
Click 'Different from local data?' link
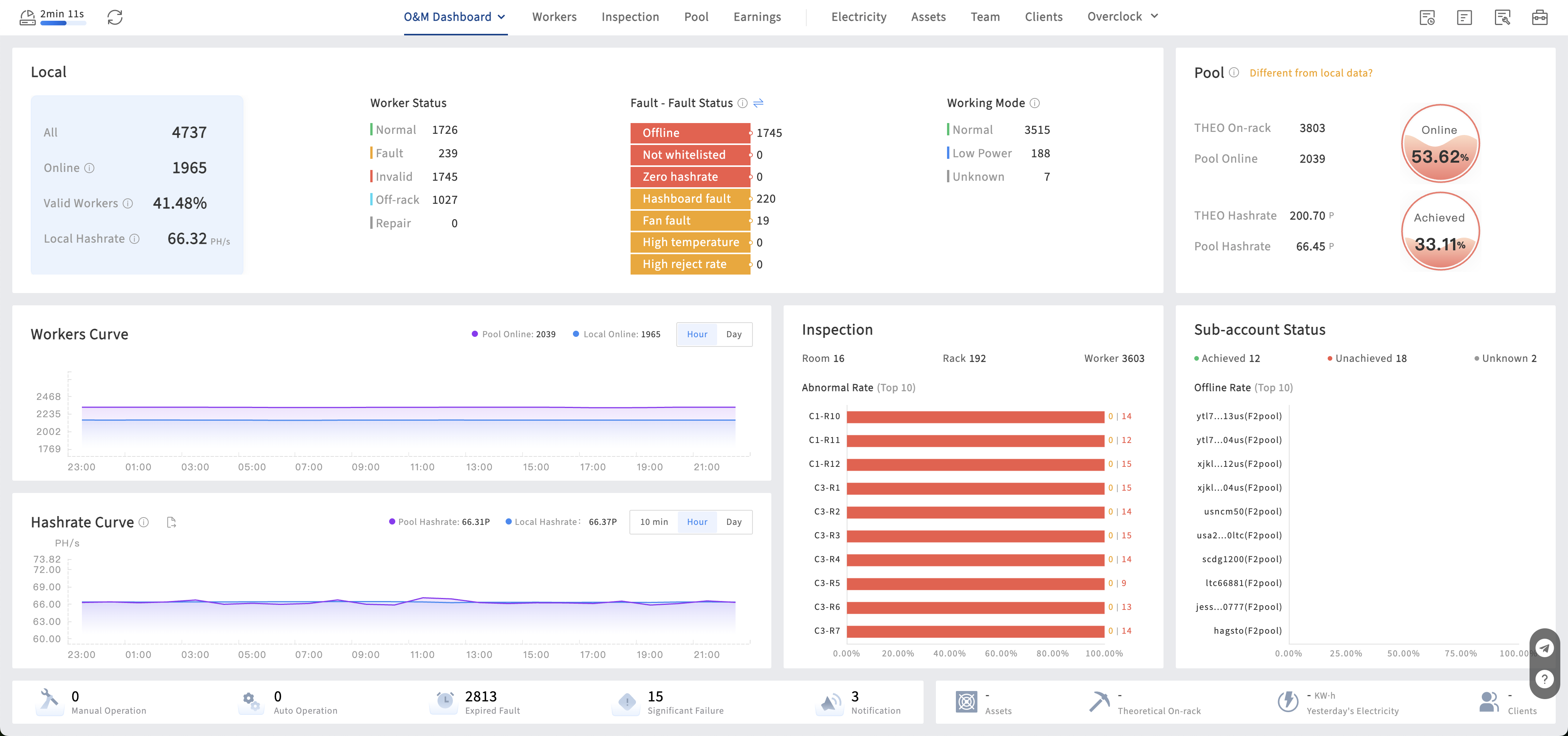pos(1310,73)
